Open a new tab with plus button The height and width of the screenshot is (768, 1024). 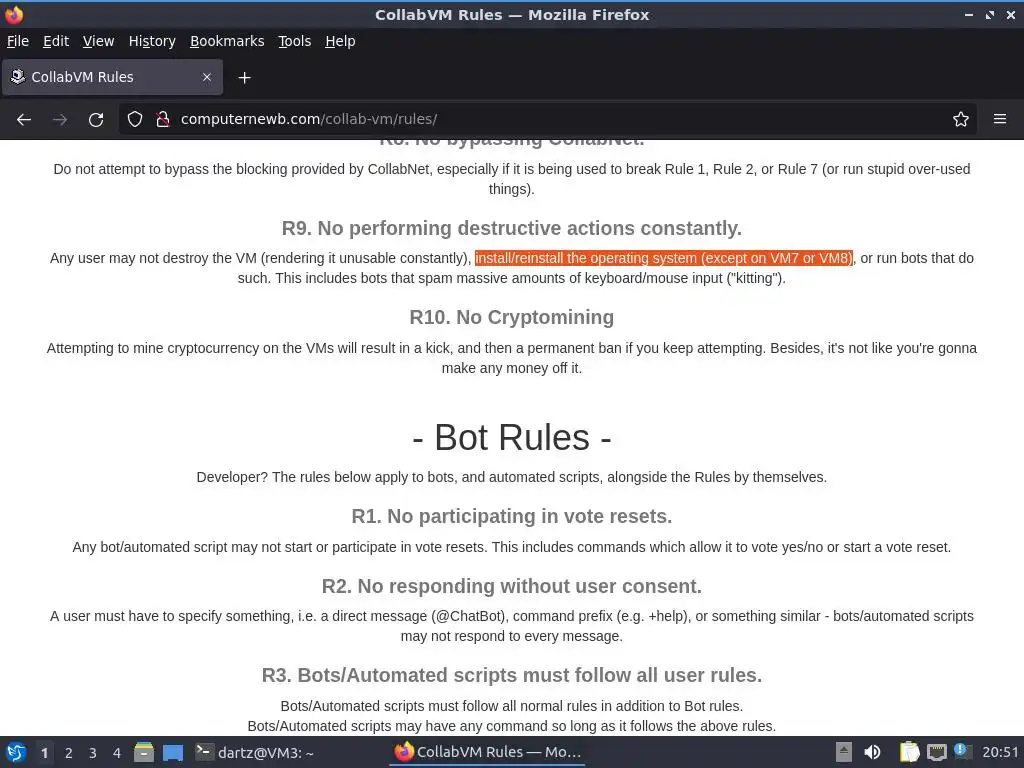[x=244, y=78]
